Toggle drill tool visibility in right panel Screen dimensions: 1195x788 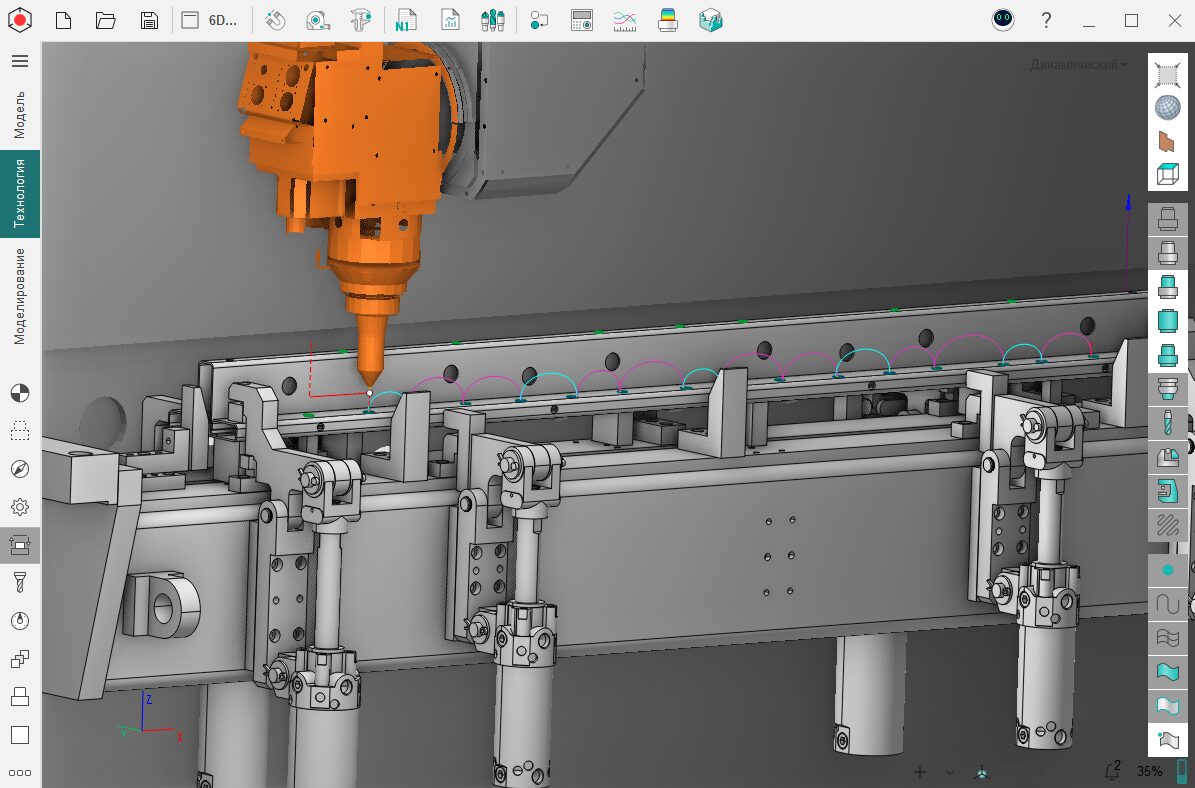point(1167,423)
